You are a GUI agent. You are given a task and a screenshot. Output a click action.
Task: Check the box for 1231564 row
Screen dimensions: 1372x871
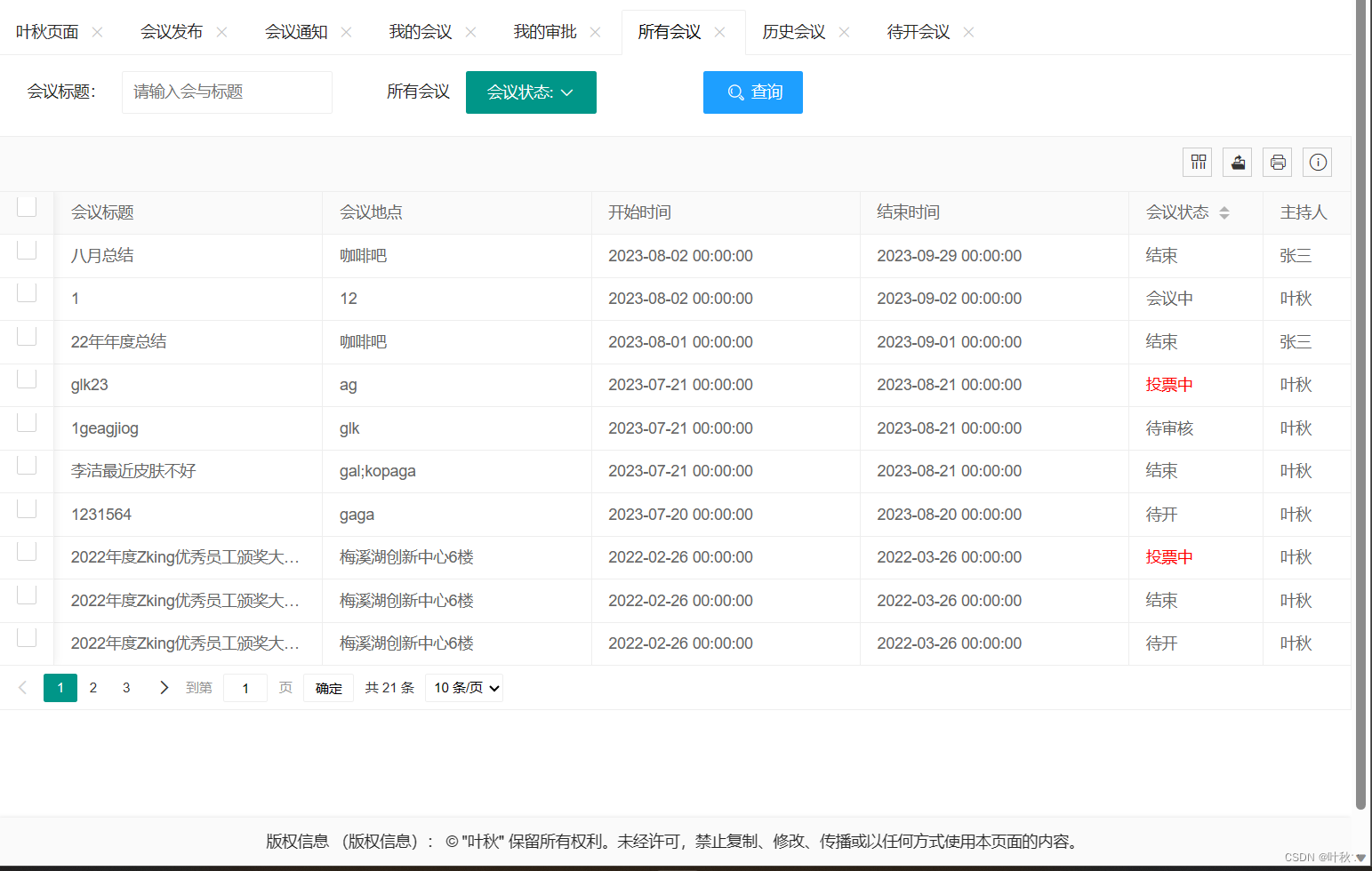(27, 508)
